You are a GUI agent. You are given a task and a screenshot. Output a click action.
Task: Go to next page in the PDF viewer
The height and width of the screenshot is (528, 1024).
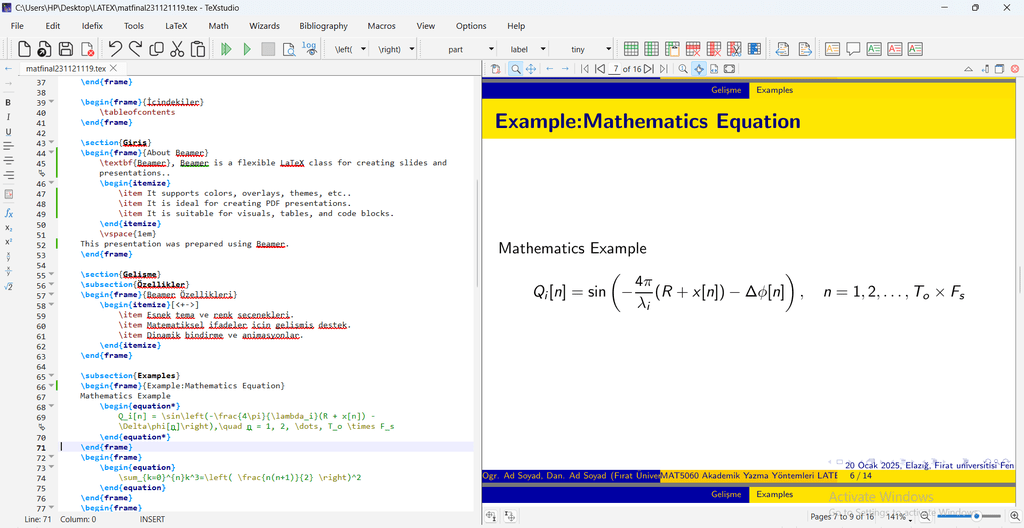pyautogui.click(x=648, y=69)
